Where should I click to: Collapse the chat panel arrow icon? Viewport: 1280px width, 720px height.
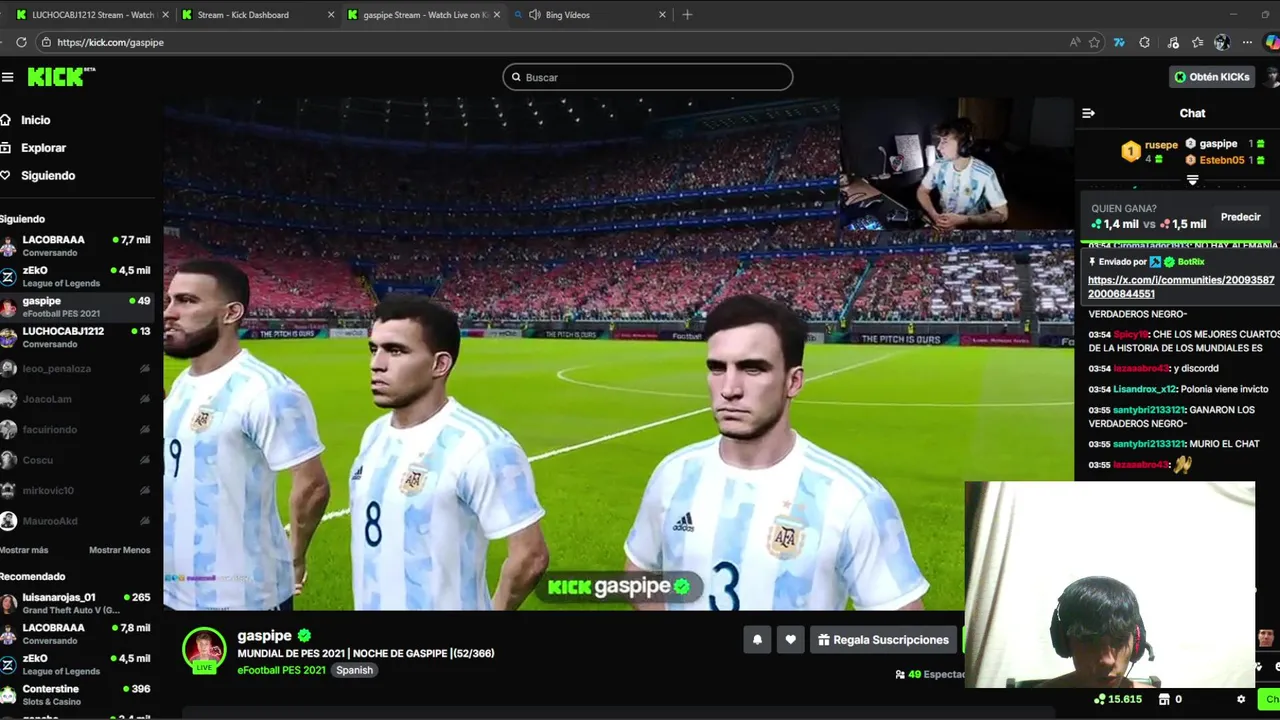coord(1089,113)
